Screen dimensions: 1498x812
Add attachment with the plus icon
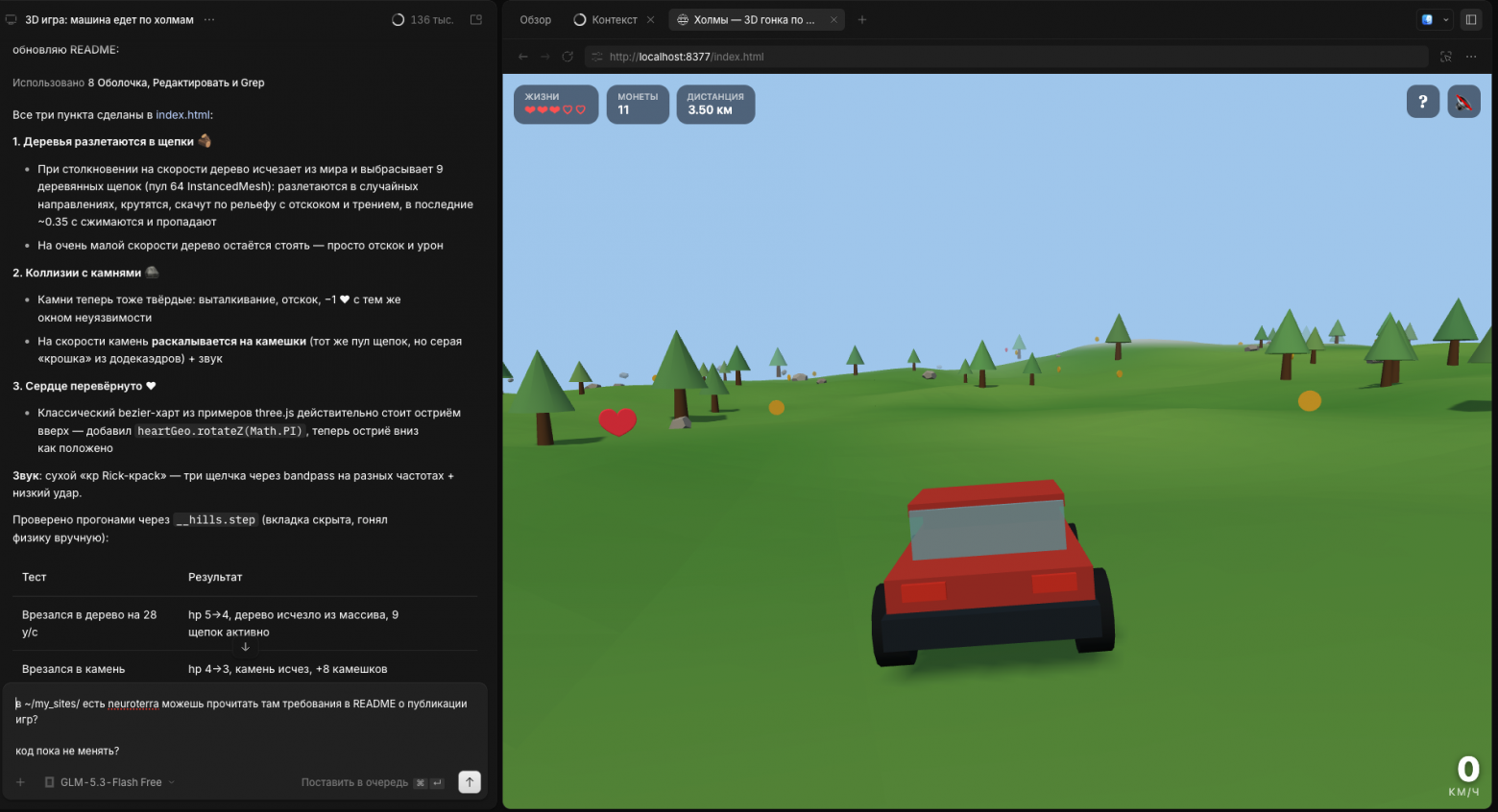tap(20, 782)
